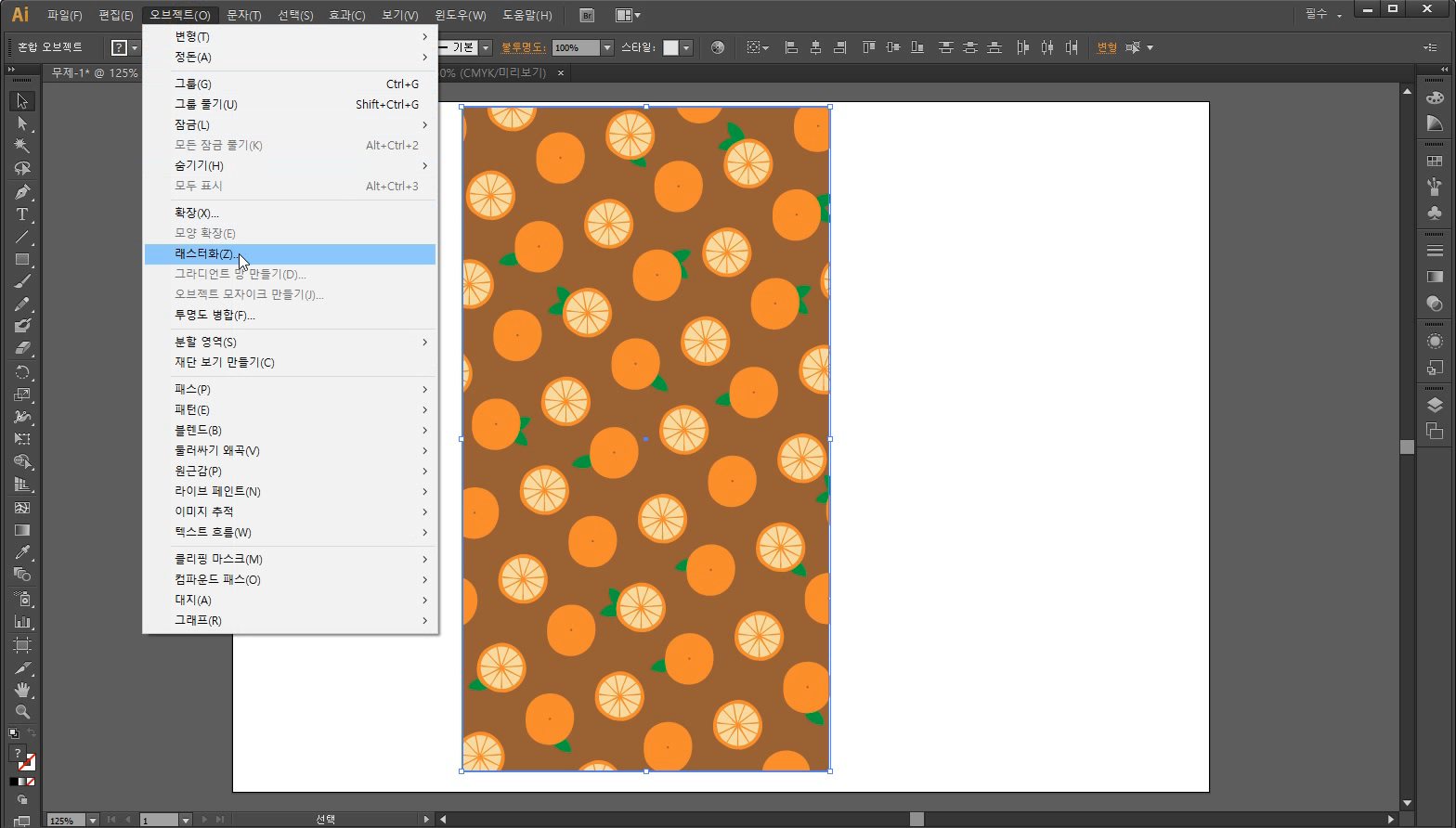This screenshot has height=828, width=1456.
Task: Select the Type tool in toolbox
Action: 22,214
